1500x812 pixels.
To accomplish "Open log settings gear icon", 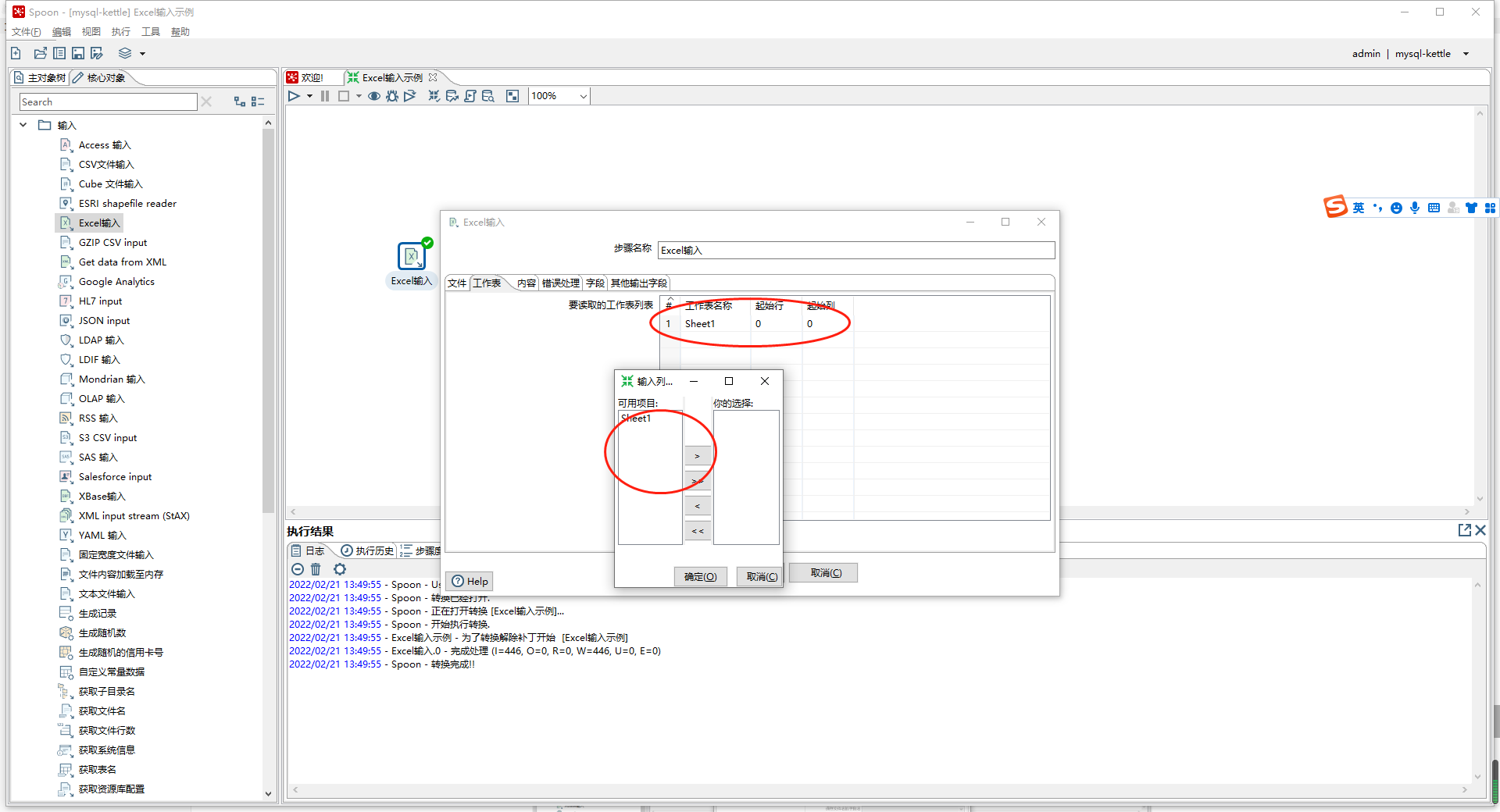I will tap(339, 569).
